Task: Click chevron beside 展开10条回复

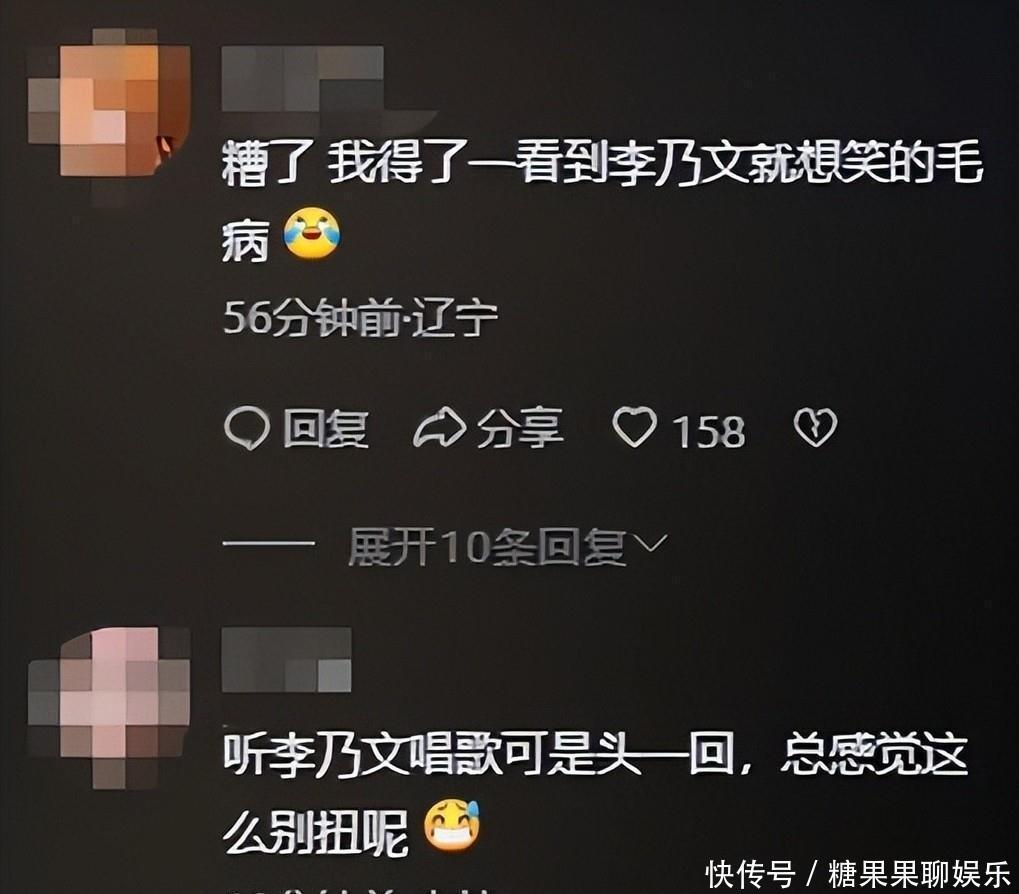Action: 650,543
